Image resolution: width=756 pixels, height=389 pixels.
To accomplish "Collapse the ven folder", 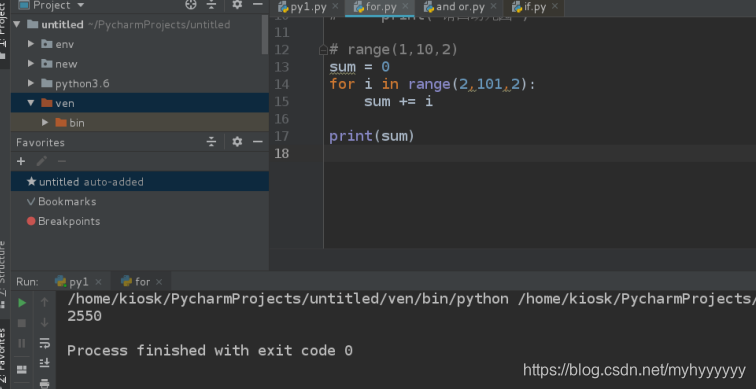I will click(31, 103).
